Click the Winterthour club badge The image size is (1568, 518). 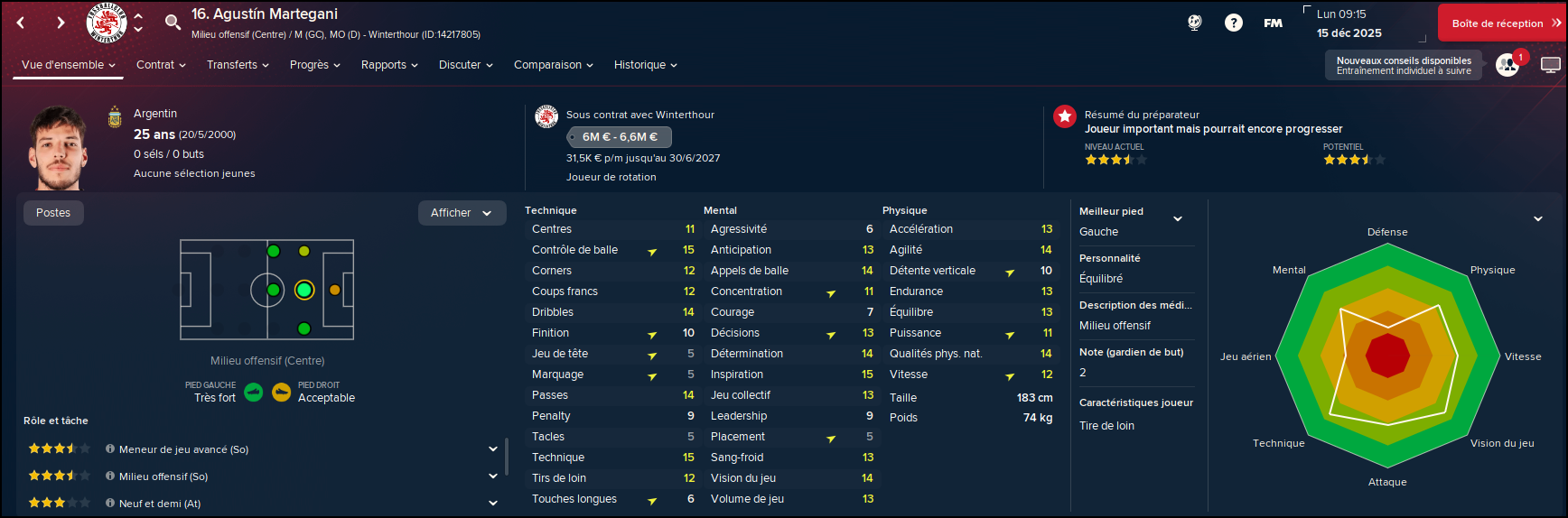107,23
